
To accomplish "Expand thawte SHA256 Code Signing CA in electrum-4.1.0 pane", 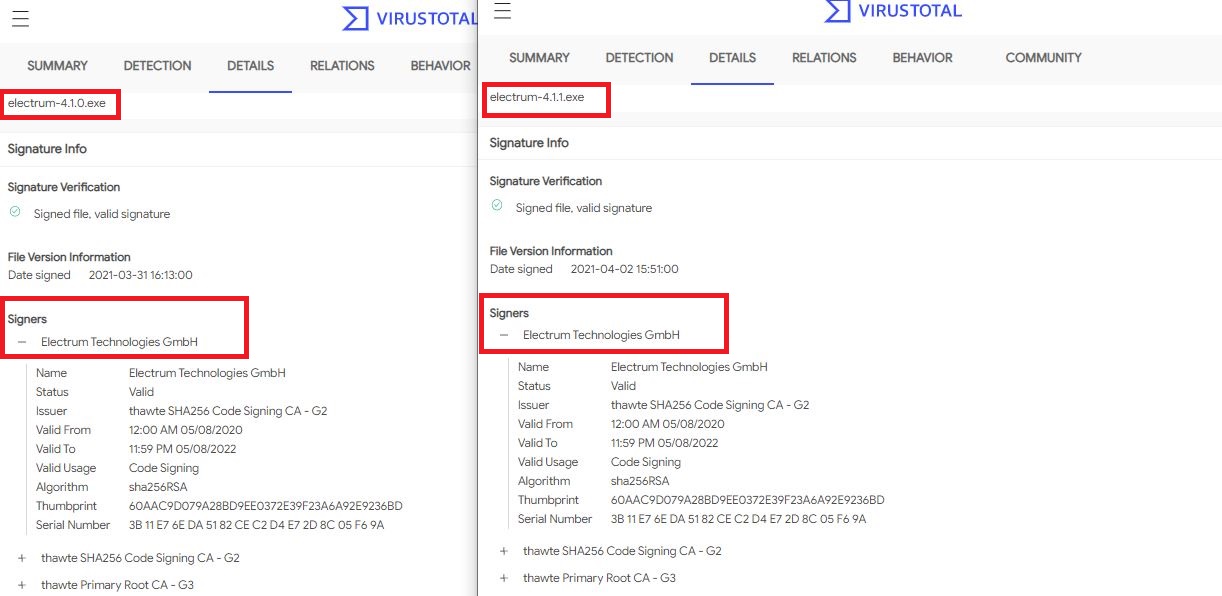I will tap(22, 558).
